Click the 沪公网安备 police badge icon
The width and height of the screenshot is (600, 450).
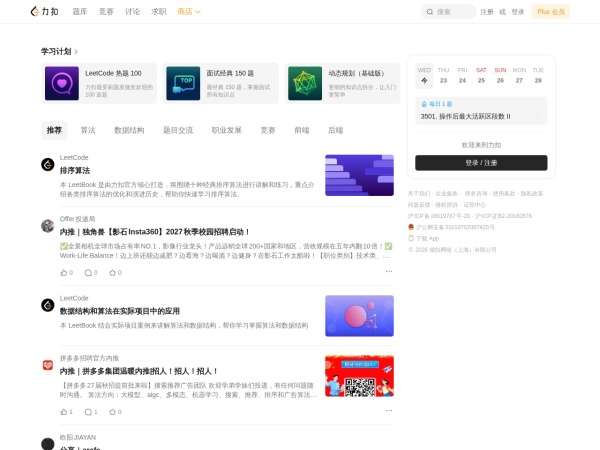click(411, 227)
